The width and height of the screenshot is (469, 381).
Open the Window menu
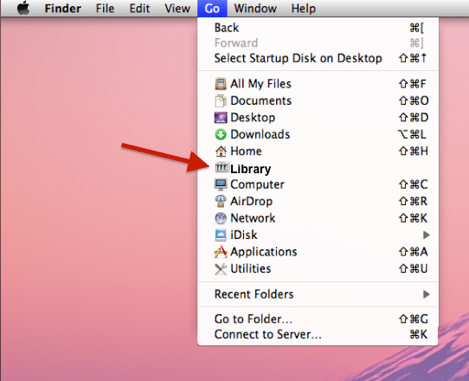tap(255, 8)
